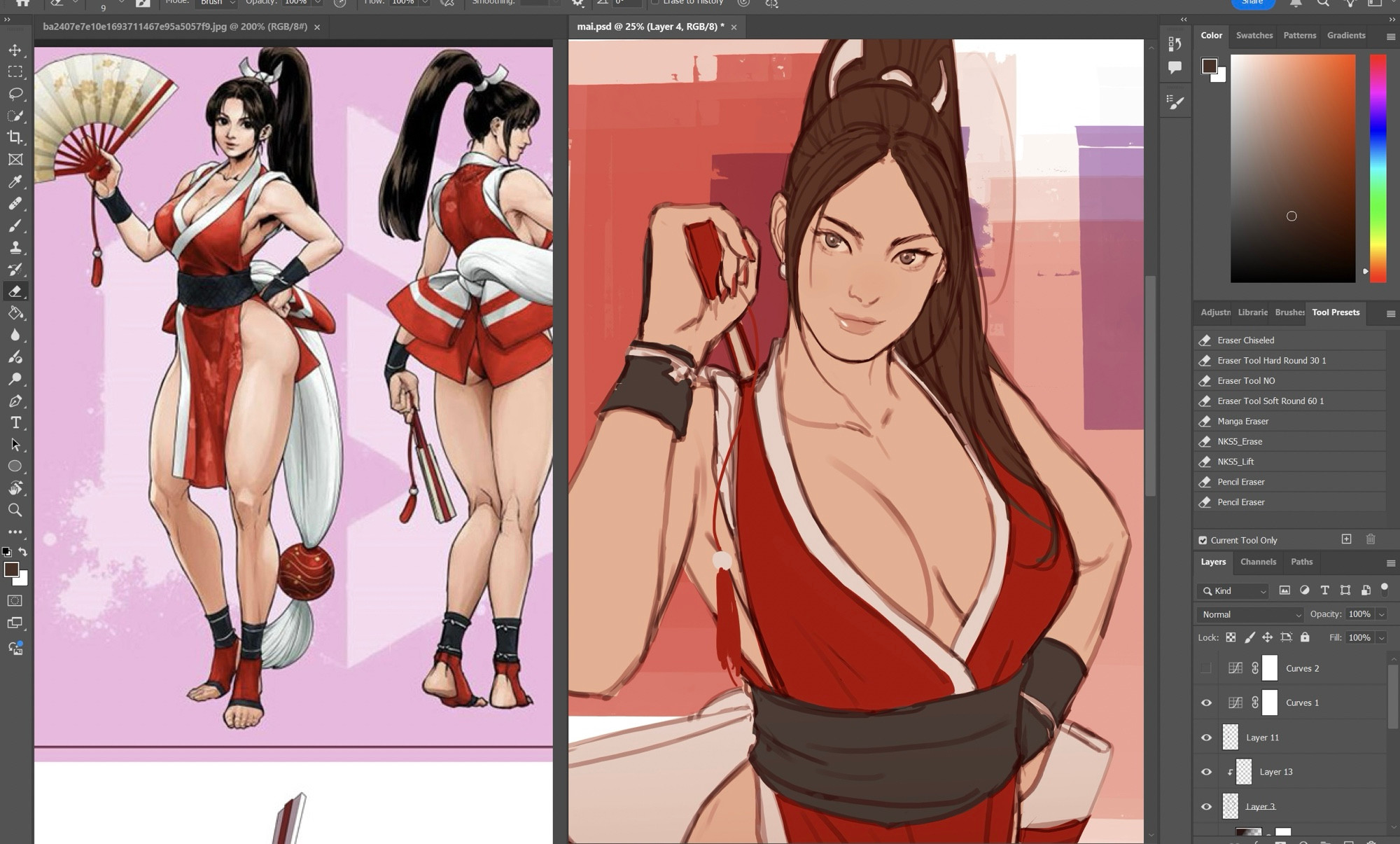
Task: Show the Curves 2 layer
Action: pyautogui.click(x=1206, y=668)
